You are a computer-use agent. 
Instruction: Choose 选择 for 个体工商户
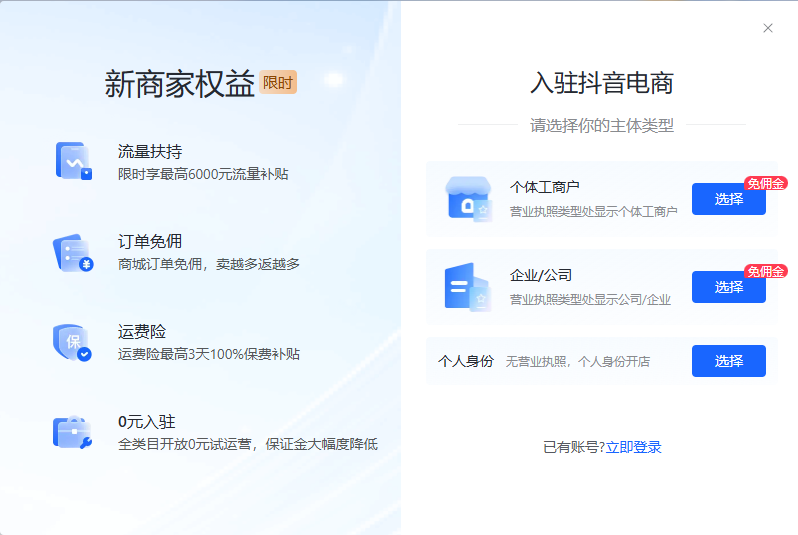pyautogui.click(x=728, y=199)
